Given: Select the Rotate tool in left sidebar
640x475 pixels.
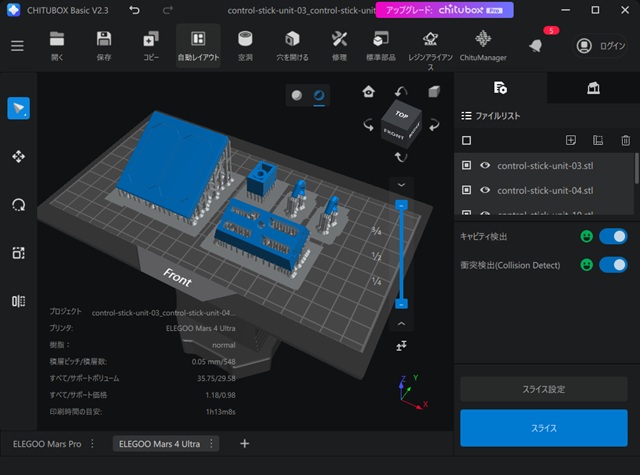Looking at the screenshot, I should click(x=18, y=204).
